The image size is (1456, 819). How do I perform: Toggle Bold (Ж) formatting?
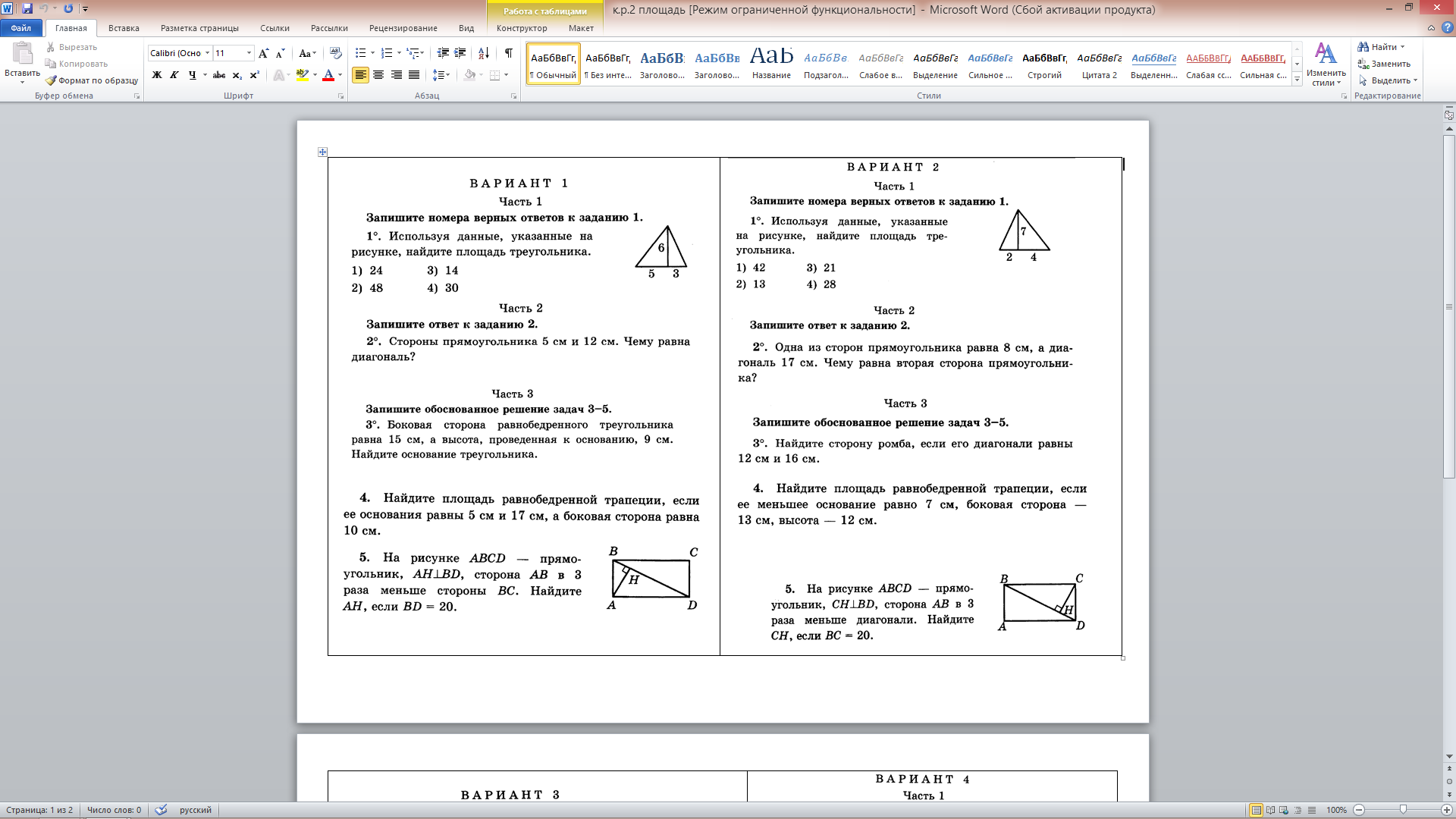157,75
